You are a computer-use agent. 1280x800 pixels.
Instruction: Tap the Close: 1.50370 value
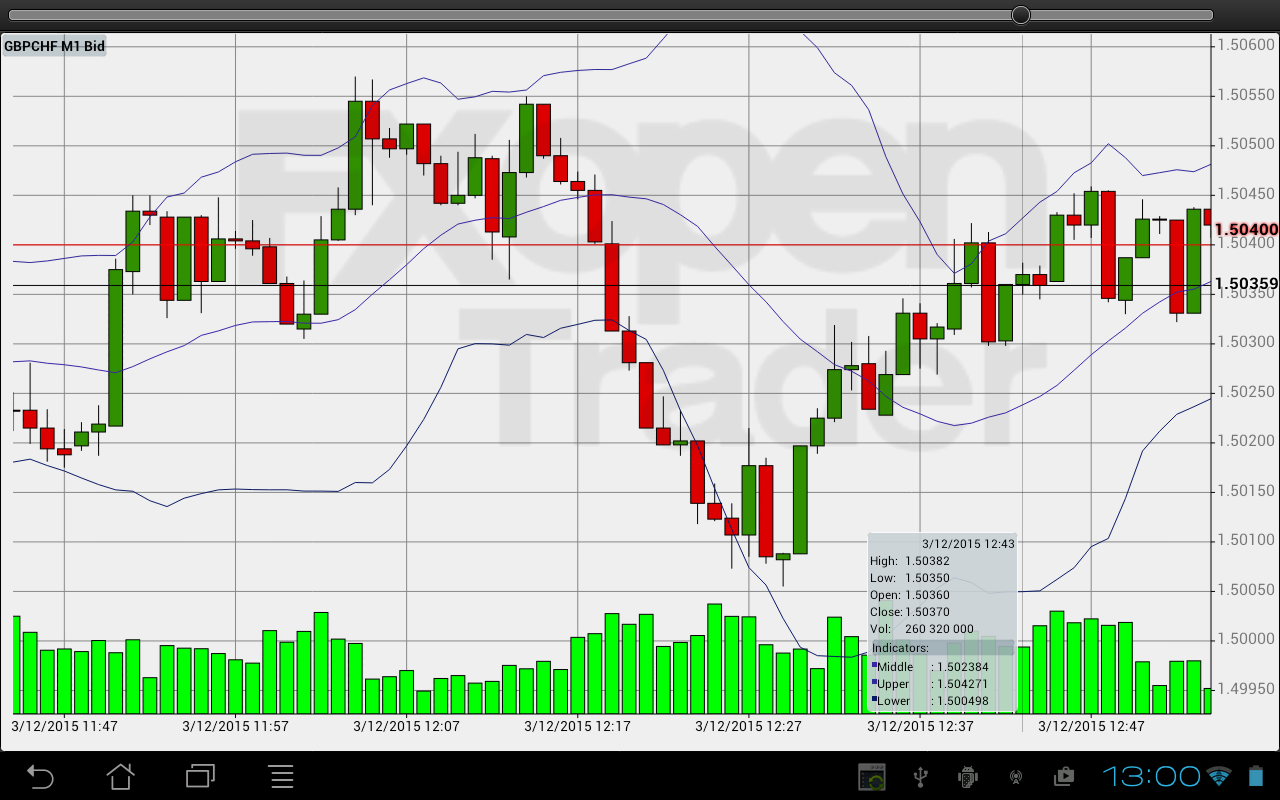click(910, 612)
